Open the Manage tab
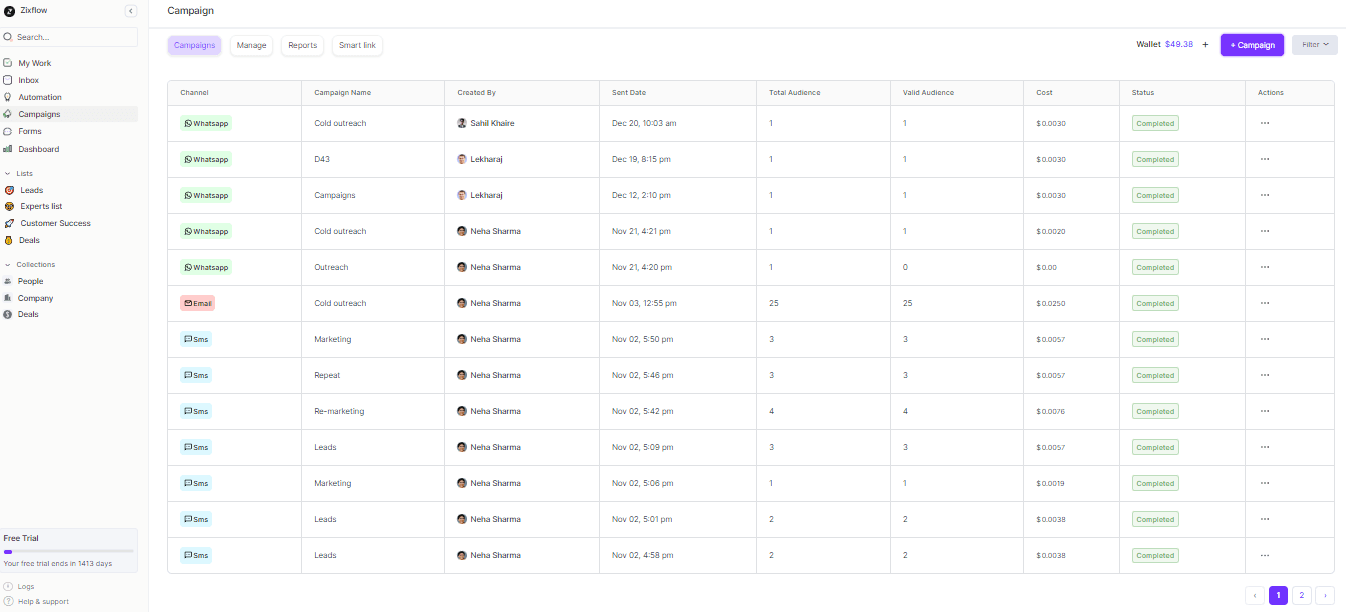 coord(251,45)
